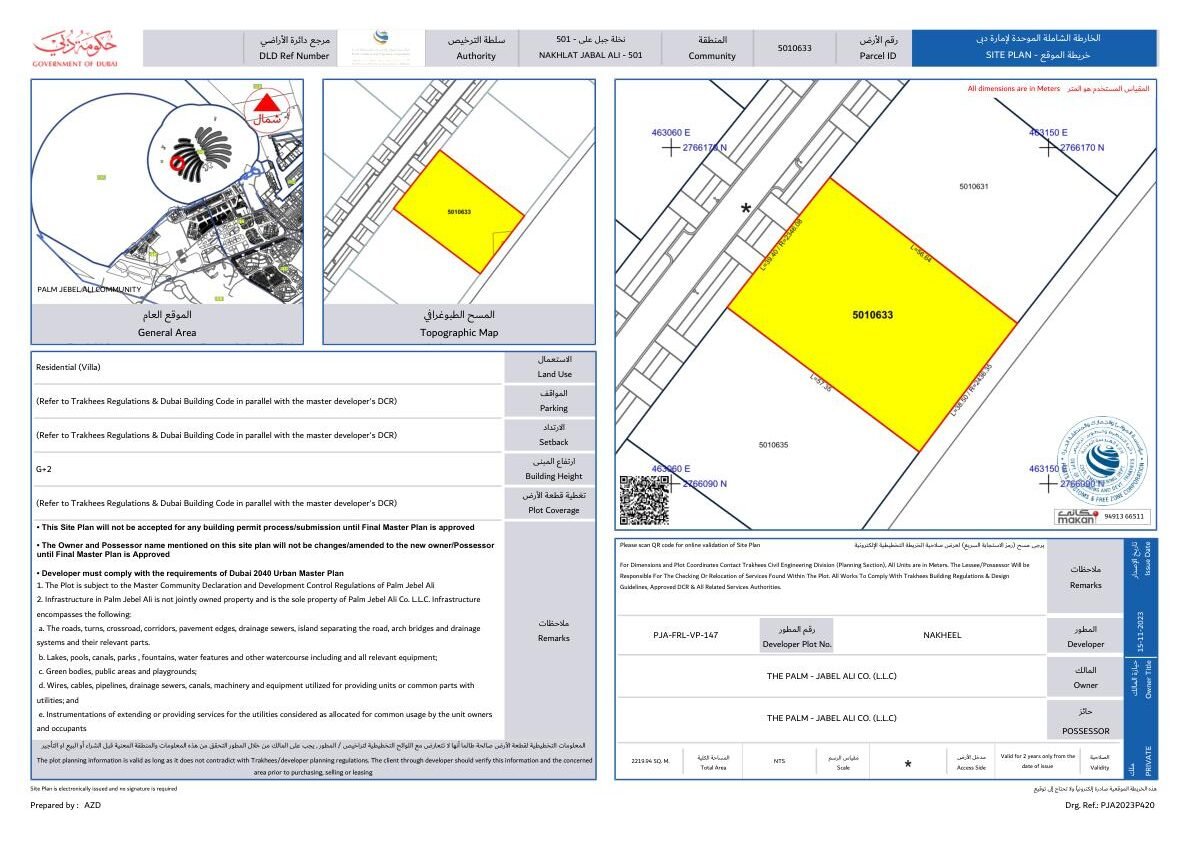Click the G+2 building height value

[x=43, y=468]
